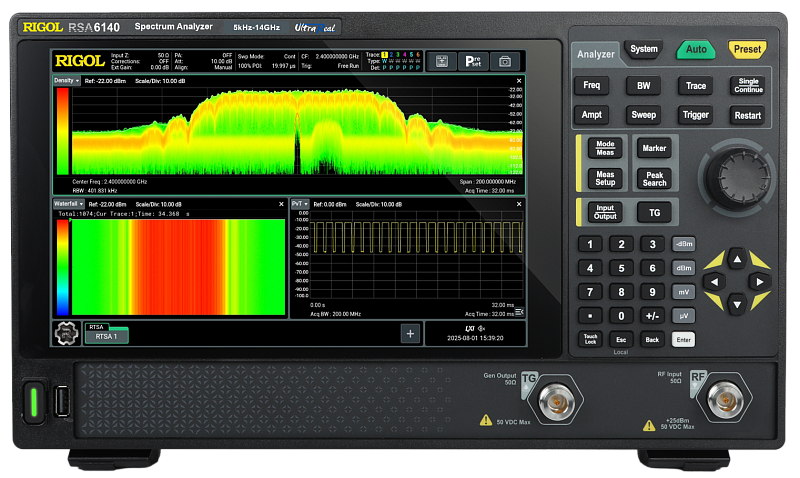The height and width of the screenshot is (478, 800).
Task: Open the gear settings icon beside RTSA tab
Action: point(66,334)
